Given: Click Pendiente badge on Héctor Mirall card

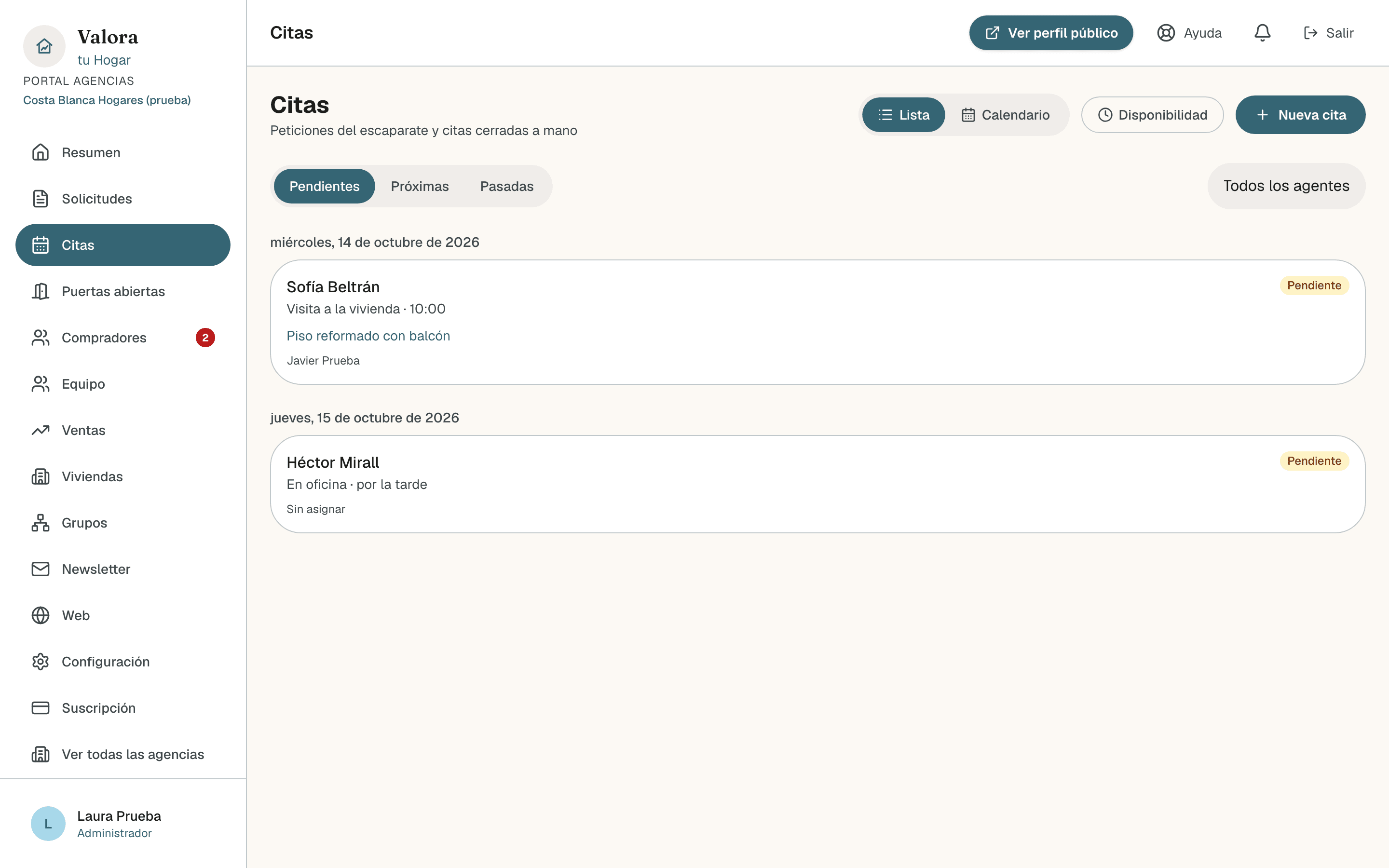Looking at the screenshot, I should 1314,461.
